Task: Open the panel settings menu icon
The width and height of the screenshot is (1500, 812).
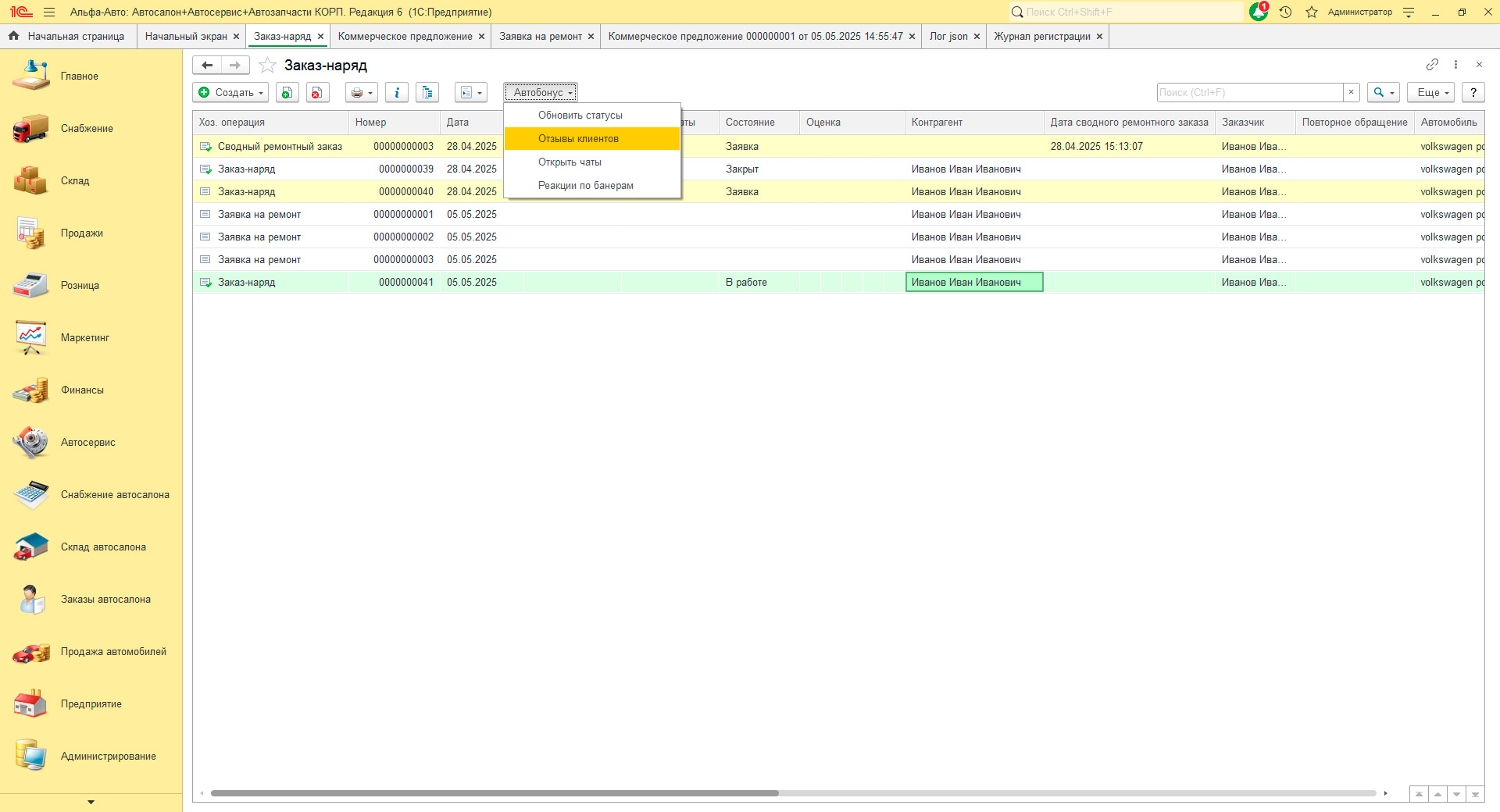Action: point(1409,12)
